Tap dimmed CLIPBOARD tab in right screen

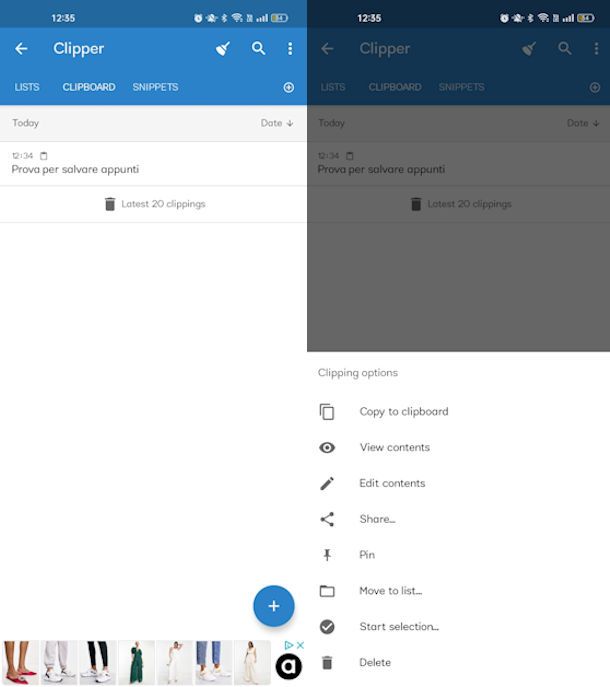(x=395, y=87)
